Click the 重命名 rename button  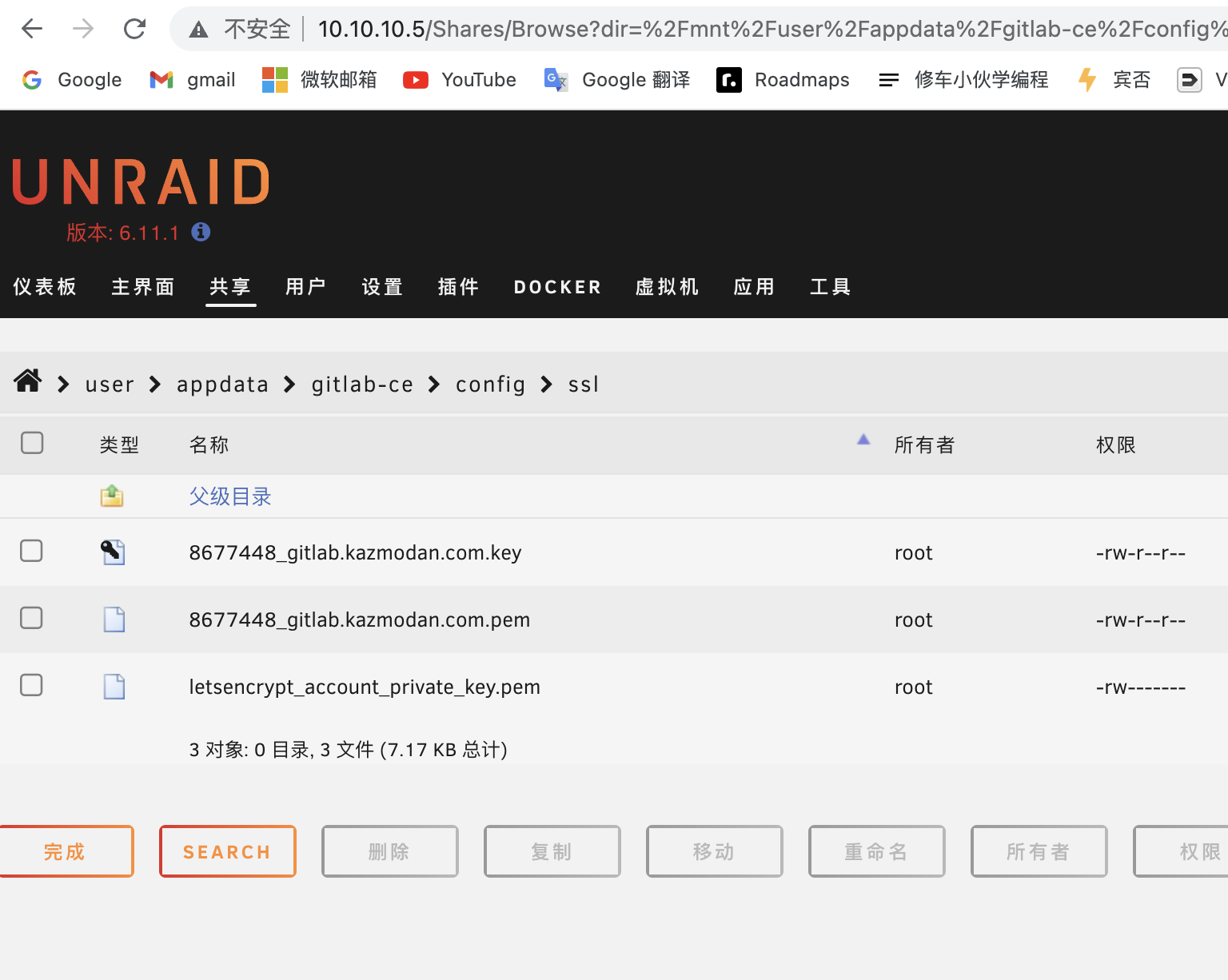click(x=877, y=851)
